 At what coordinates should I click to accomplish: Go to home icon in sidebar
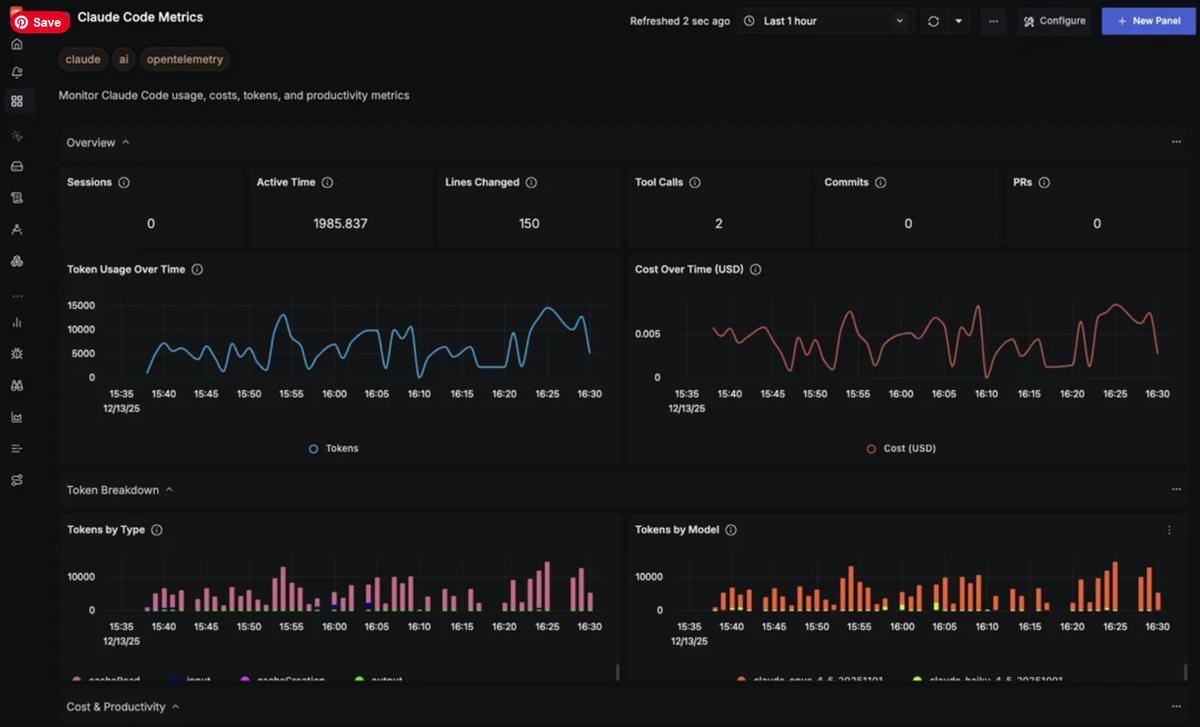17,45
